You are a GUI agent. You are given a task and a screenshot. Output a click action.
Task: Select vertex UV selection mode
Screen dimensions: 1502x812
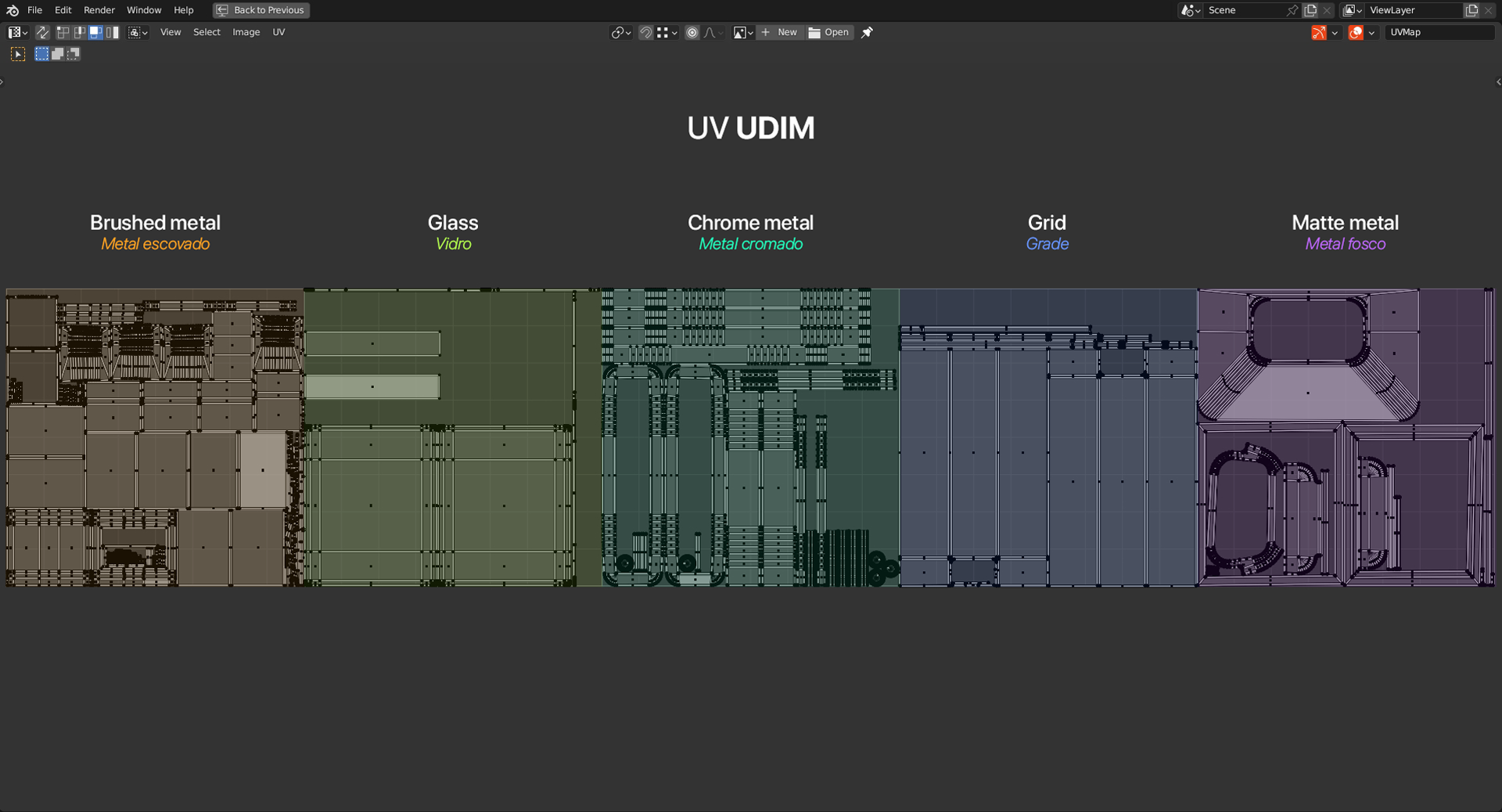pyautogui.click(x=63, y=32)
